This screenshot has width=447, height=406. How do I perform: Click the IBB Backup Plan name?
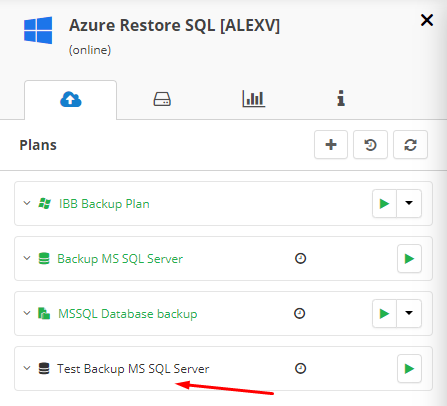click(104, 204)
